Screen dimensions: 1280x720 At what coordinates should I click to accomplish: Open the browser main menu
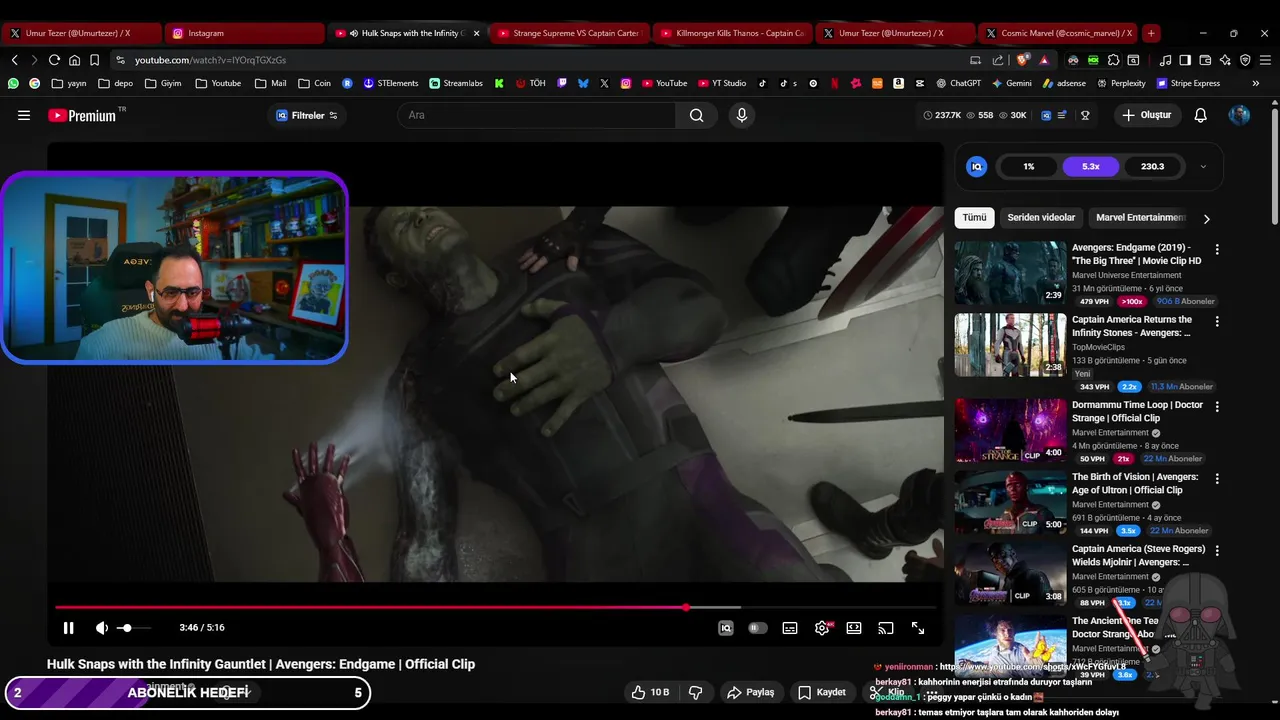click(x=1265, y=60)
